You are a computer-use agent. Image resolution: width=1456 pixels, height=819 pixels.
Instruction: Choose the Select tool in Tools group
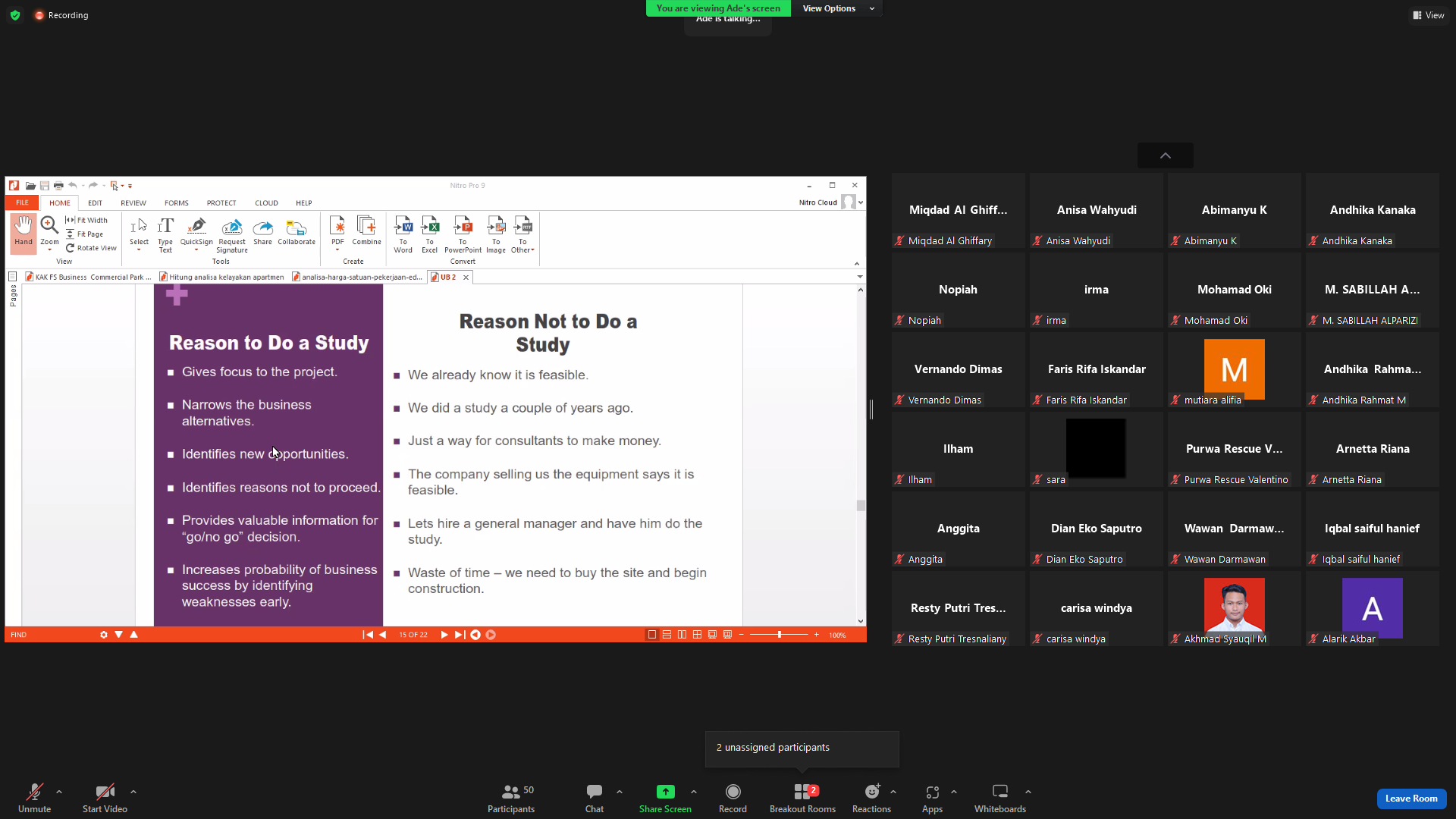(139, 232)
